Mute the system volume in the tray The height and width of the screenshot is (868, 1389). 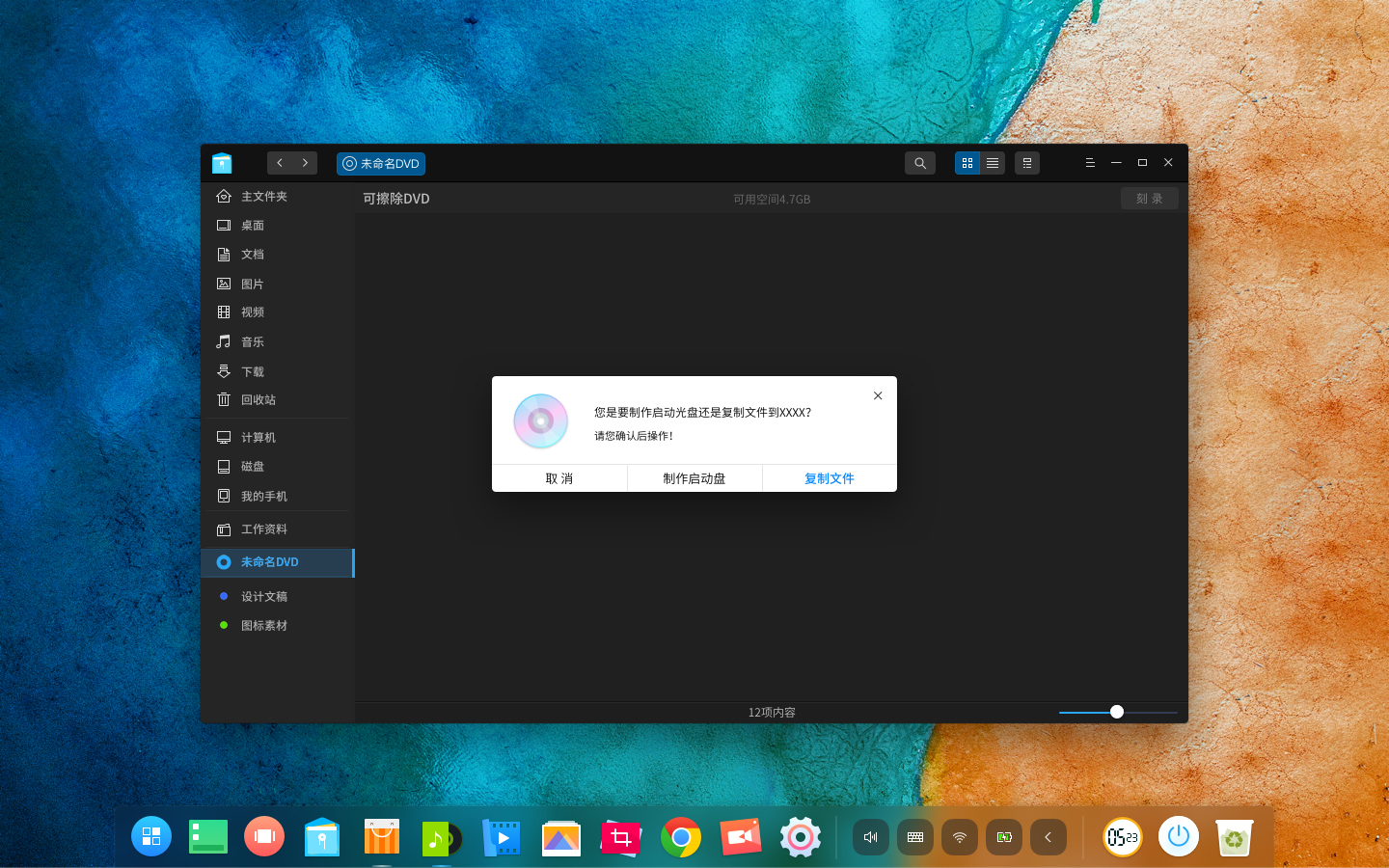[x=870, y=837]
